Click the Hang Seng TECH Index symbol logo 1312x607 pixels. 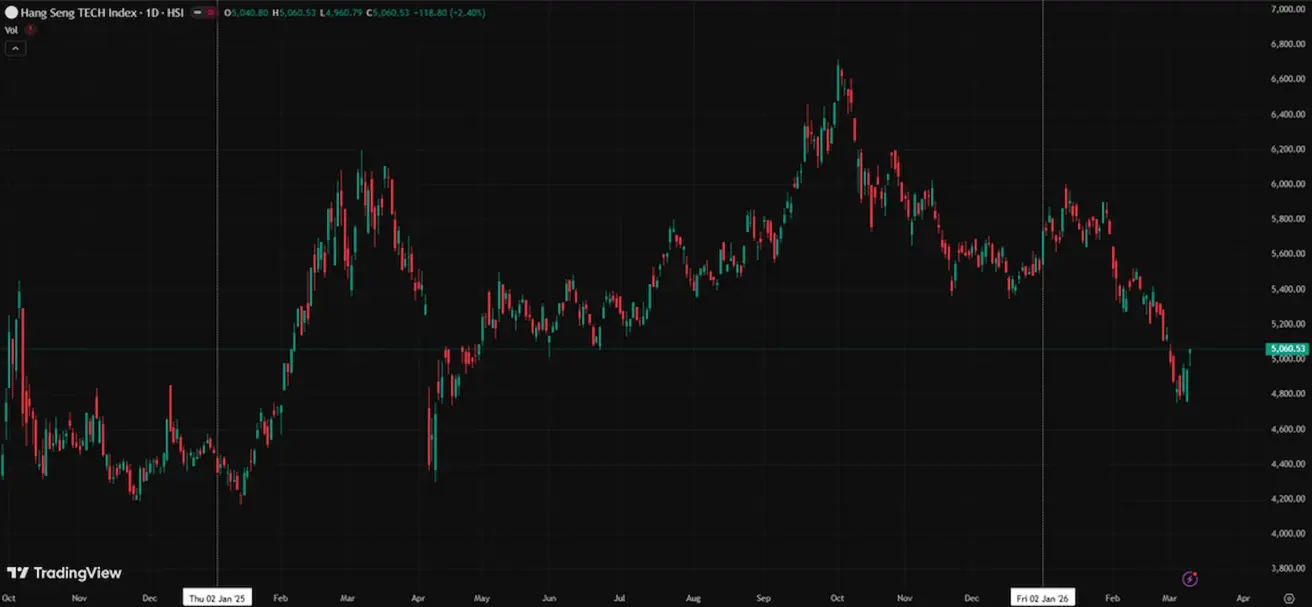pos(11,13)
